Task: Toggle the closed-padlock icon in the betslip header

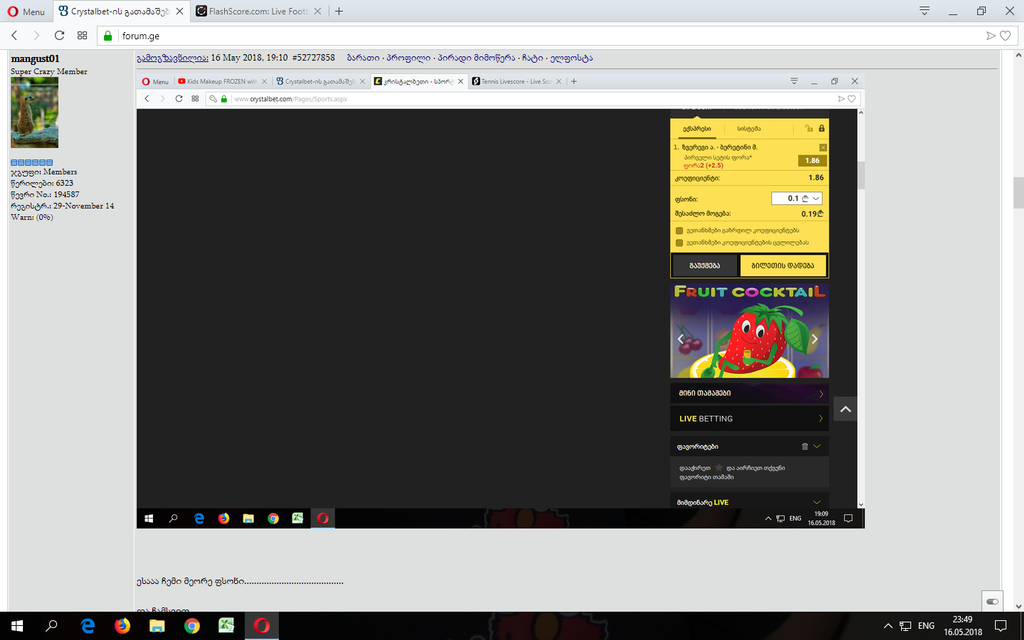Action: (822, 129)
